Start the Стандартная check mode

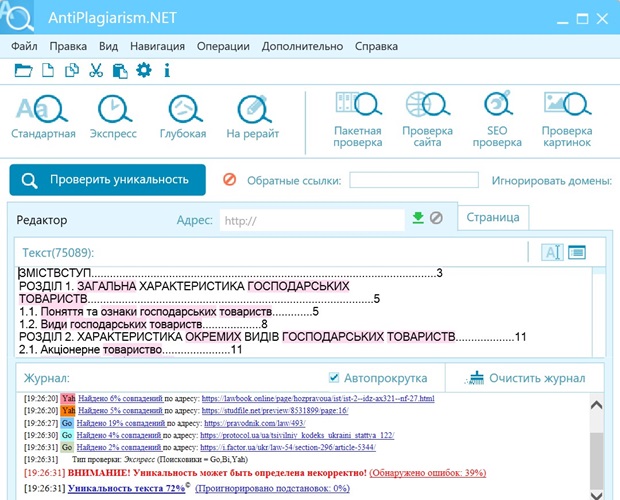43,117
